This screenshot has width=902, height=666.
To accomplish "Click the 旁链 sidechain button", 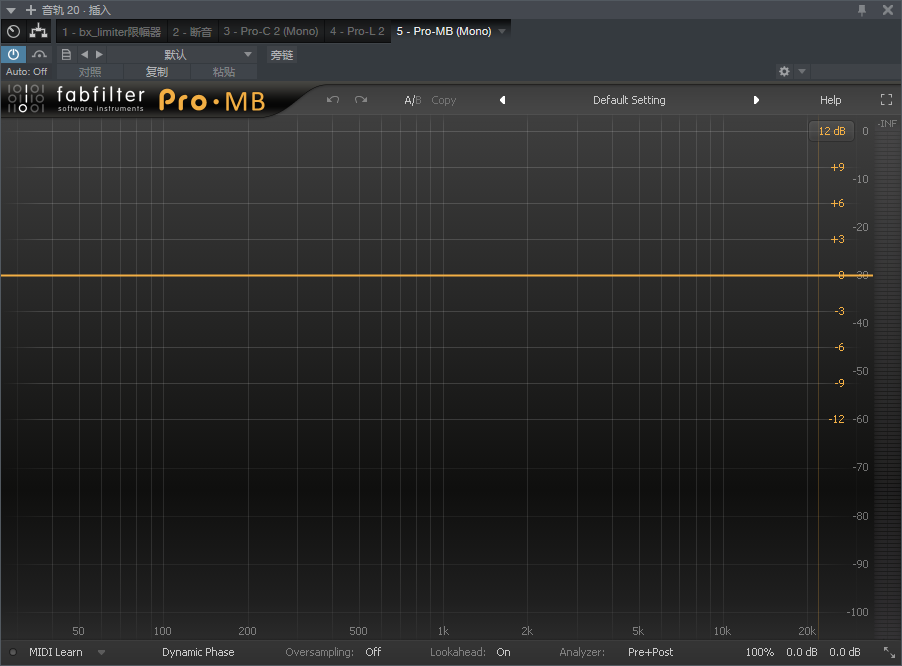I will click(282, 55).
